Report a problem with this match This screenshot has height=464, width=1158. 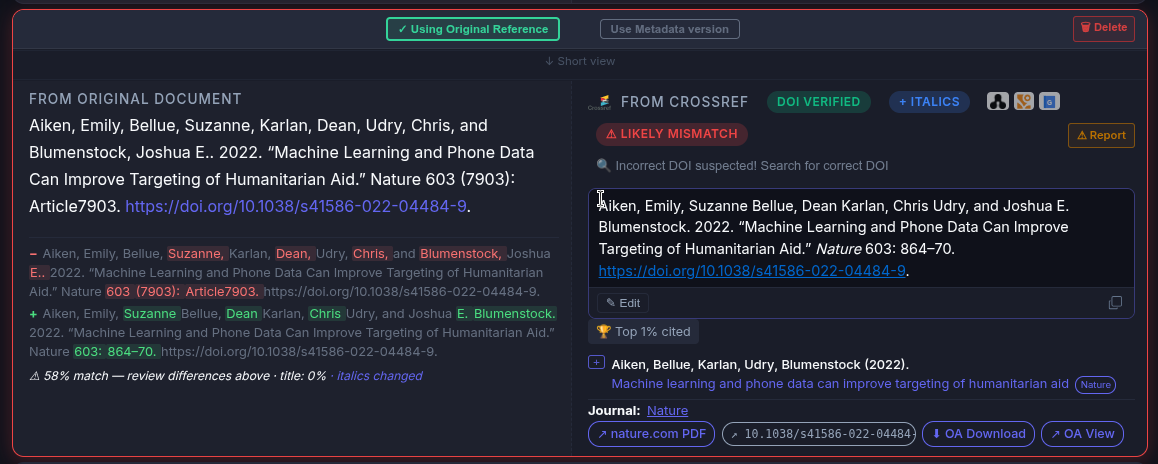1100,135
